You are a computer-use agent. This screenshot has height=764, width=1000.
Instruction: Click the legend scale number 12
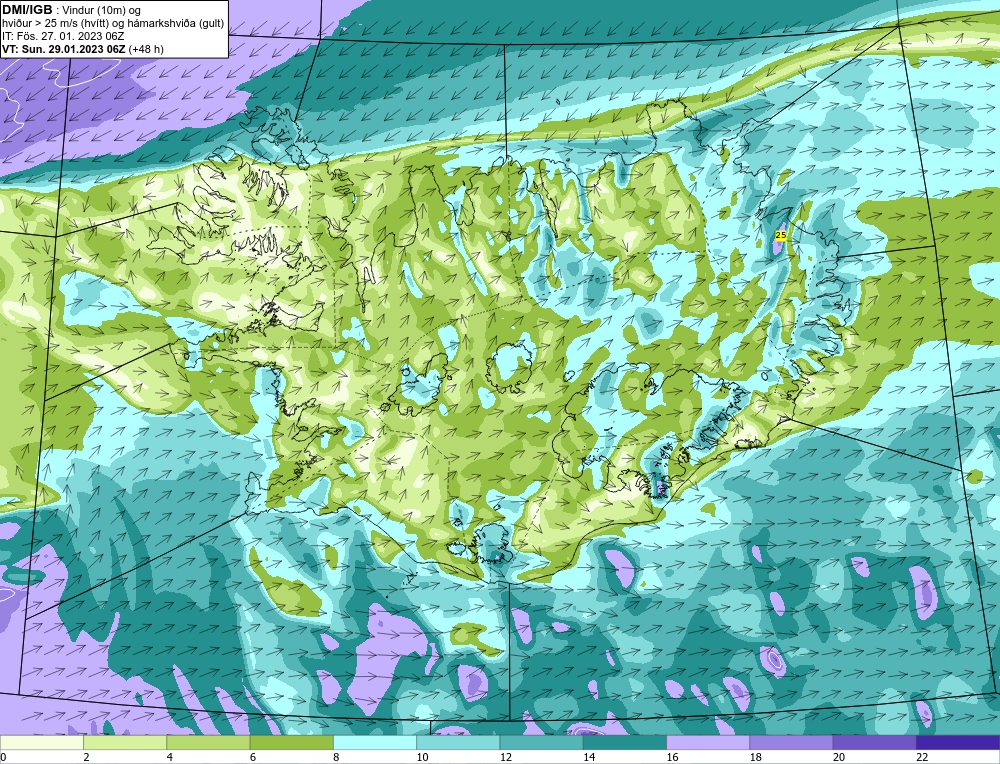pyautogui.click(x=506, y=758)
